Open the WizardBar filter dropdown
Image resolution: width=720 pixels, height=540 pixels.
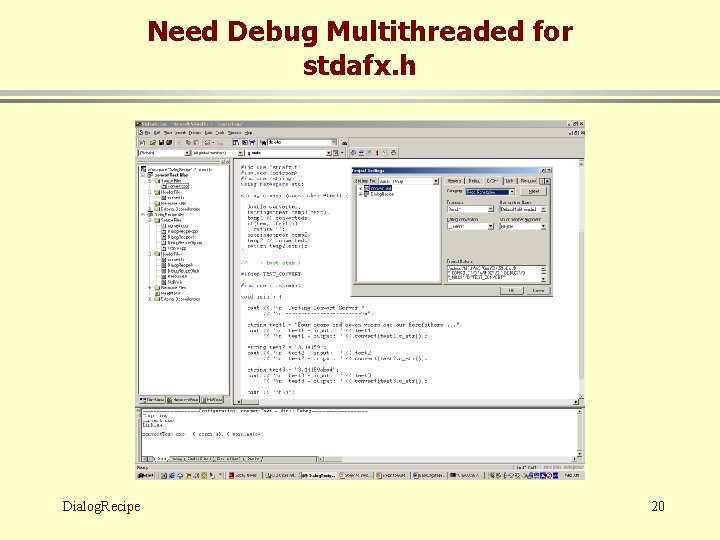[x=240, y=153]
